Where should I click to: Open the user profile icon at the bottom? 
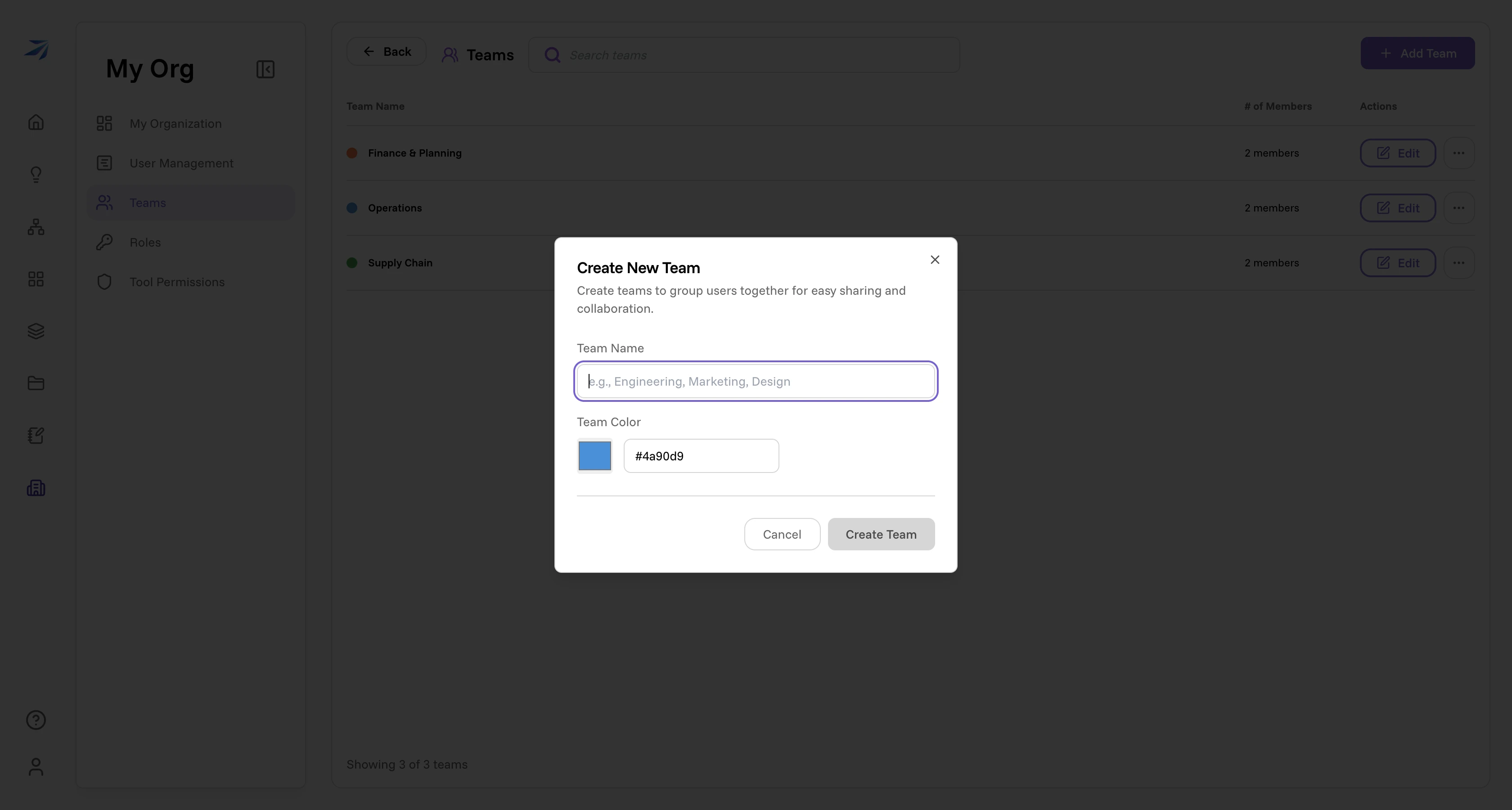(x=36, y=766)
